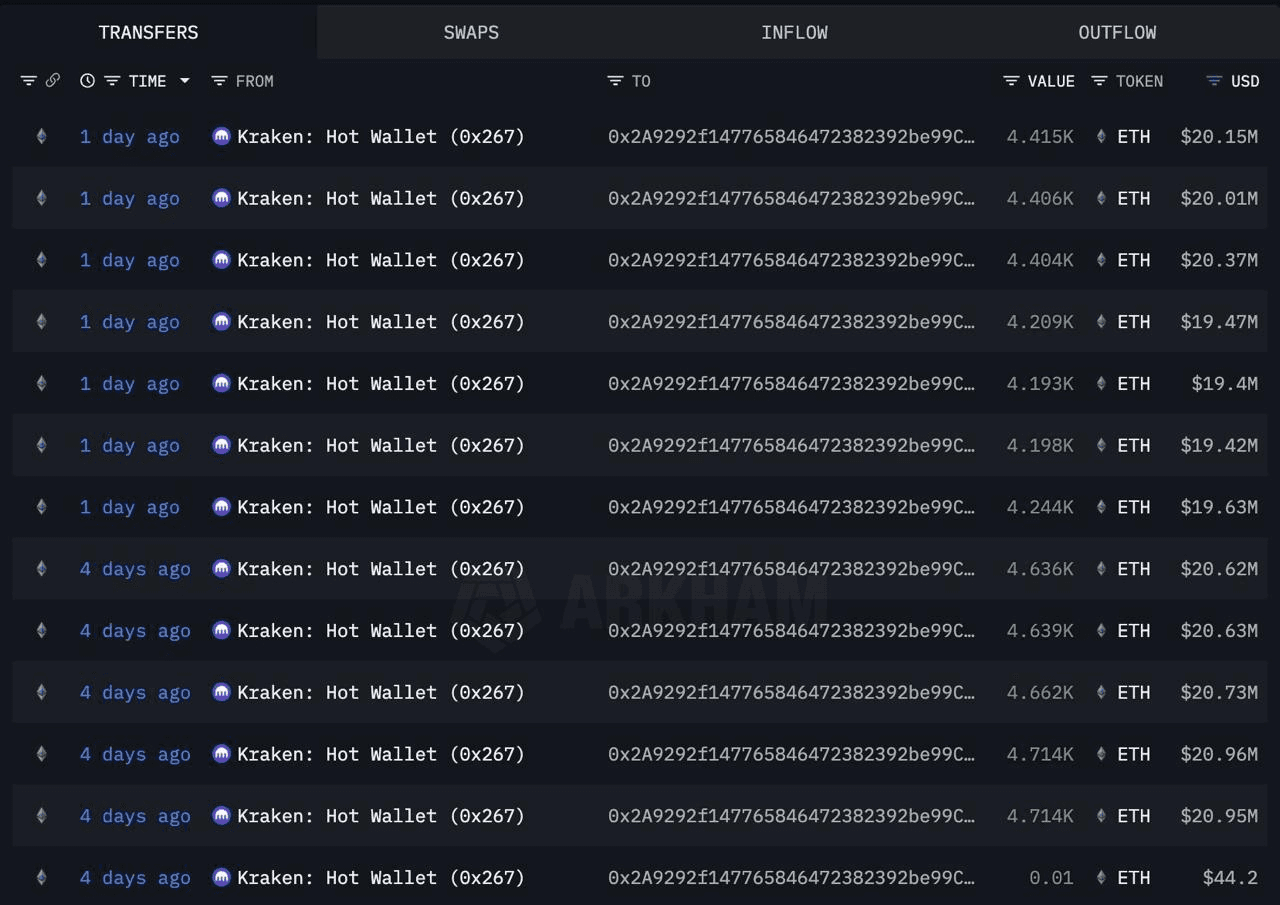Open the filter icon next to FROM
The image size is (1280, 905).
click(x=219, y=81)
